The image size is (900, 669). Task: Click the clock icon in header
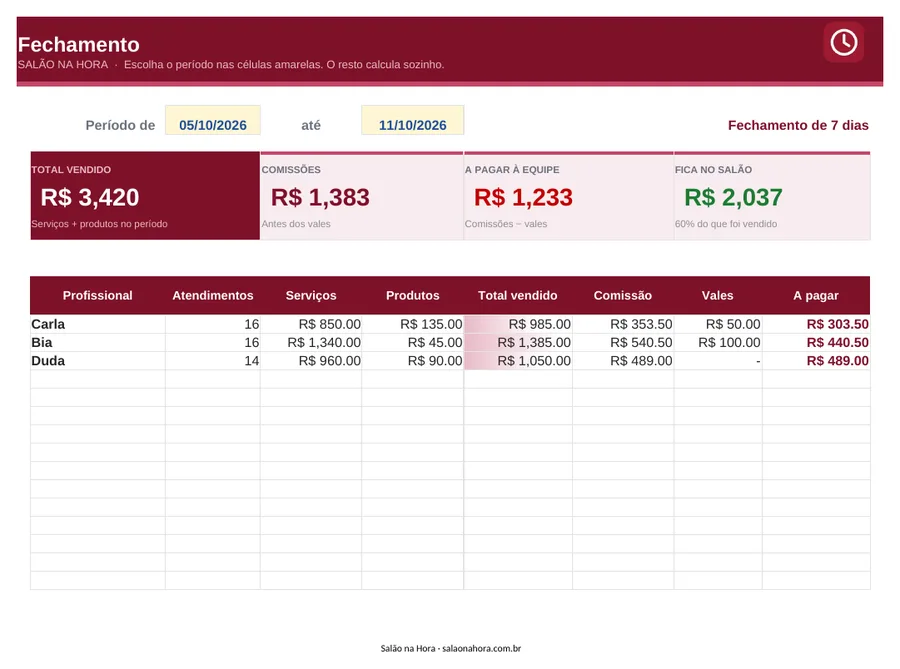click(x=843, y=42)
